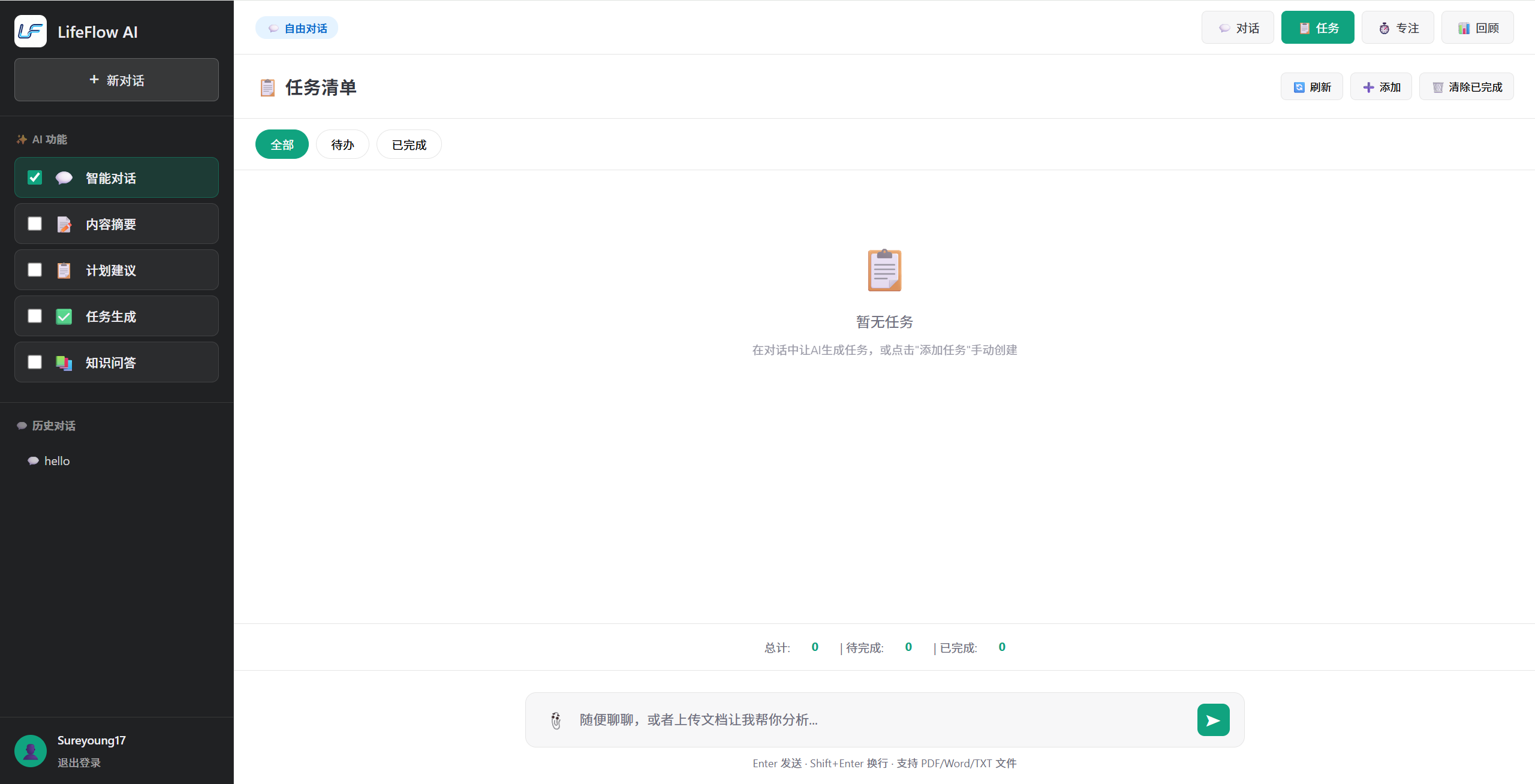
Task: Click the refresh (刷新) icon button
Action: (x=1299, y=88)
